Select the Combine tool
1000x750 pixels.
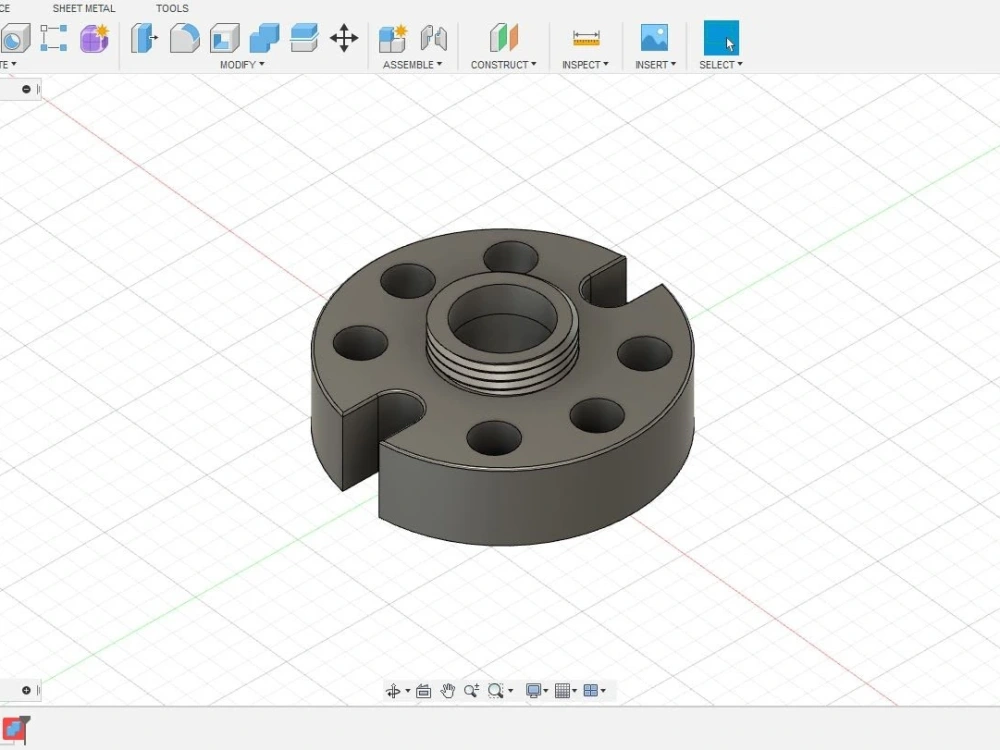click(264, 38)
